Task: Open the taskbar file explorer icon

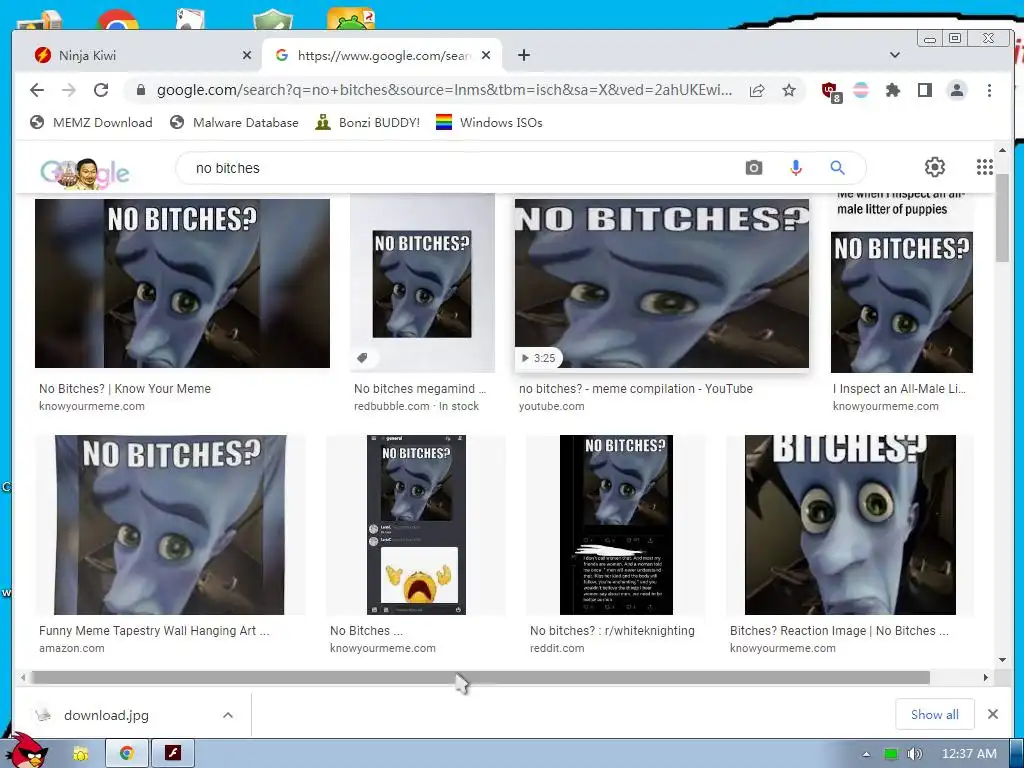Action: coord(80,754)
